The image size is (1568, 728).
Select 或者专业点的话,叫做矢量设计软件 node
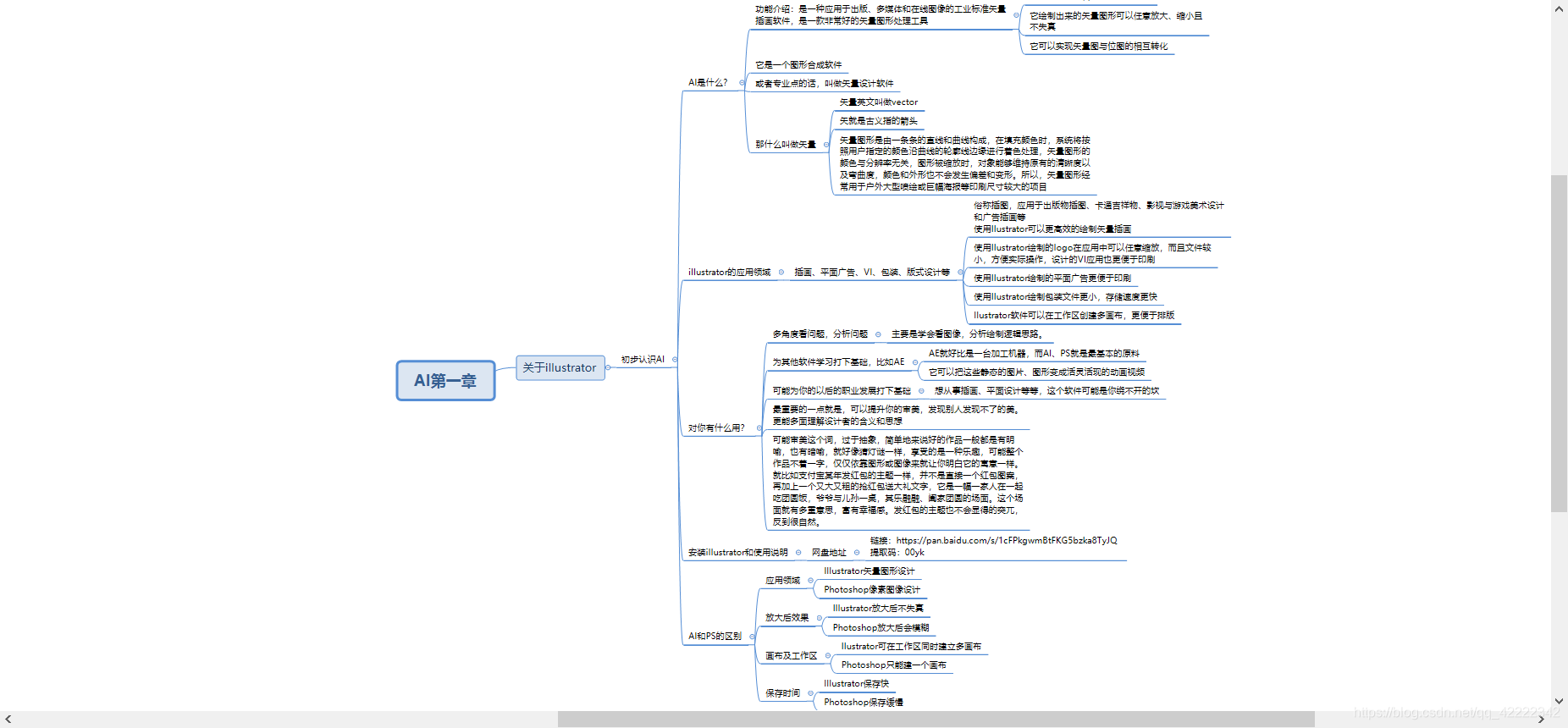(825, 84)
